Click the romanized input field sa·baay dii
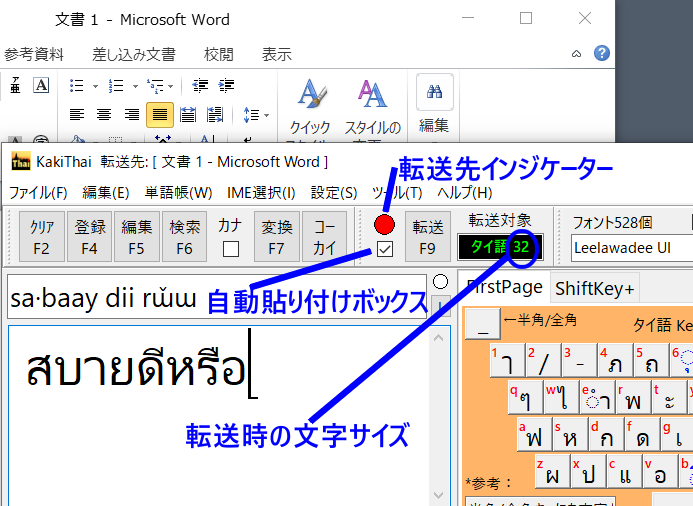Screen dimensions: 693x506 pos(217,297)
